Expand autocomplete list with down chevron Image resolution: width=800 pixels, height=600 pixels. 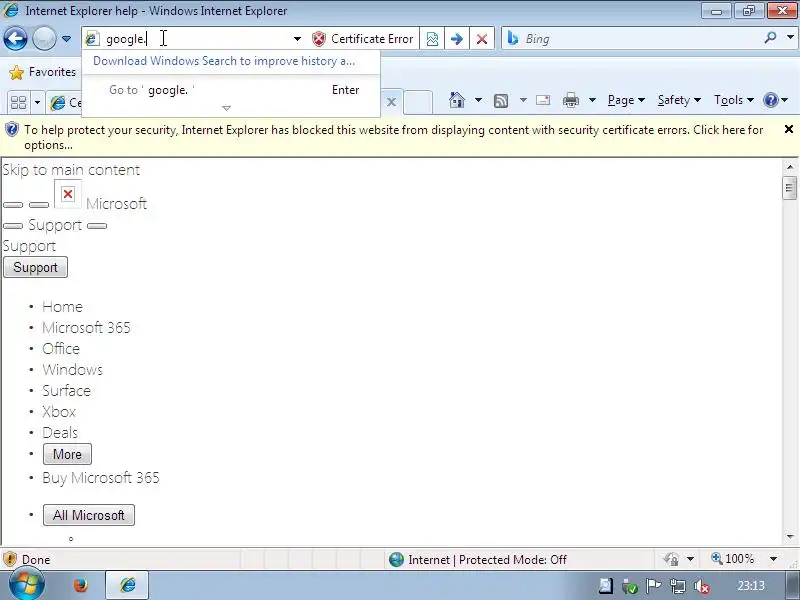pyautogui.click(x=227, y=108)
